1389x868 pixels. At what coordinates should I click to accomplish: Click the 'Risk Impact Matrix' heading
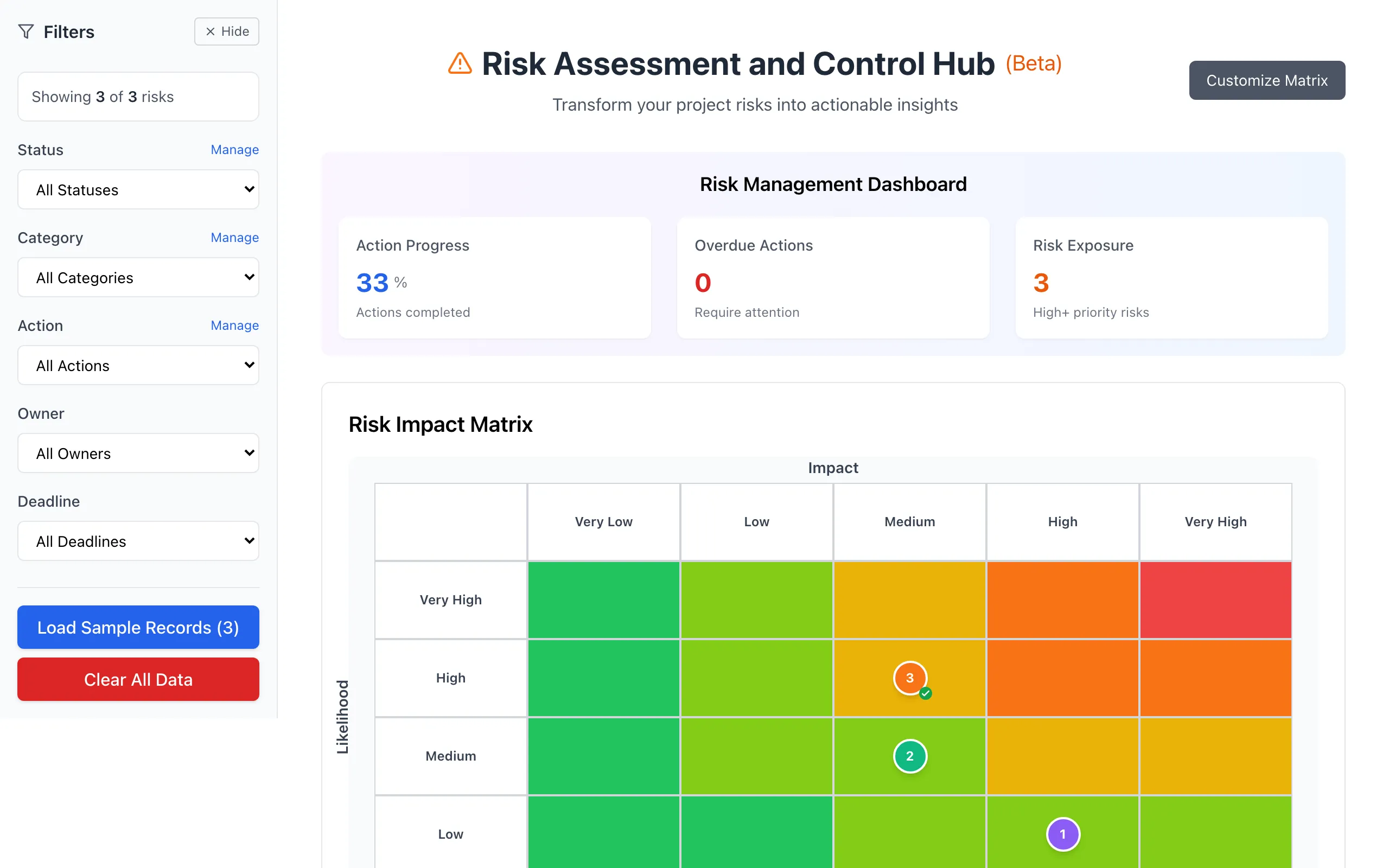pos(440,424)
